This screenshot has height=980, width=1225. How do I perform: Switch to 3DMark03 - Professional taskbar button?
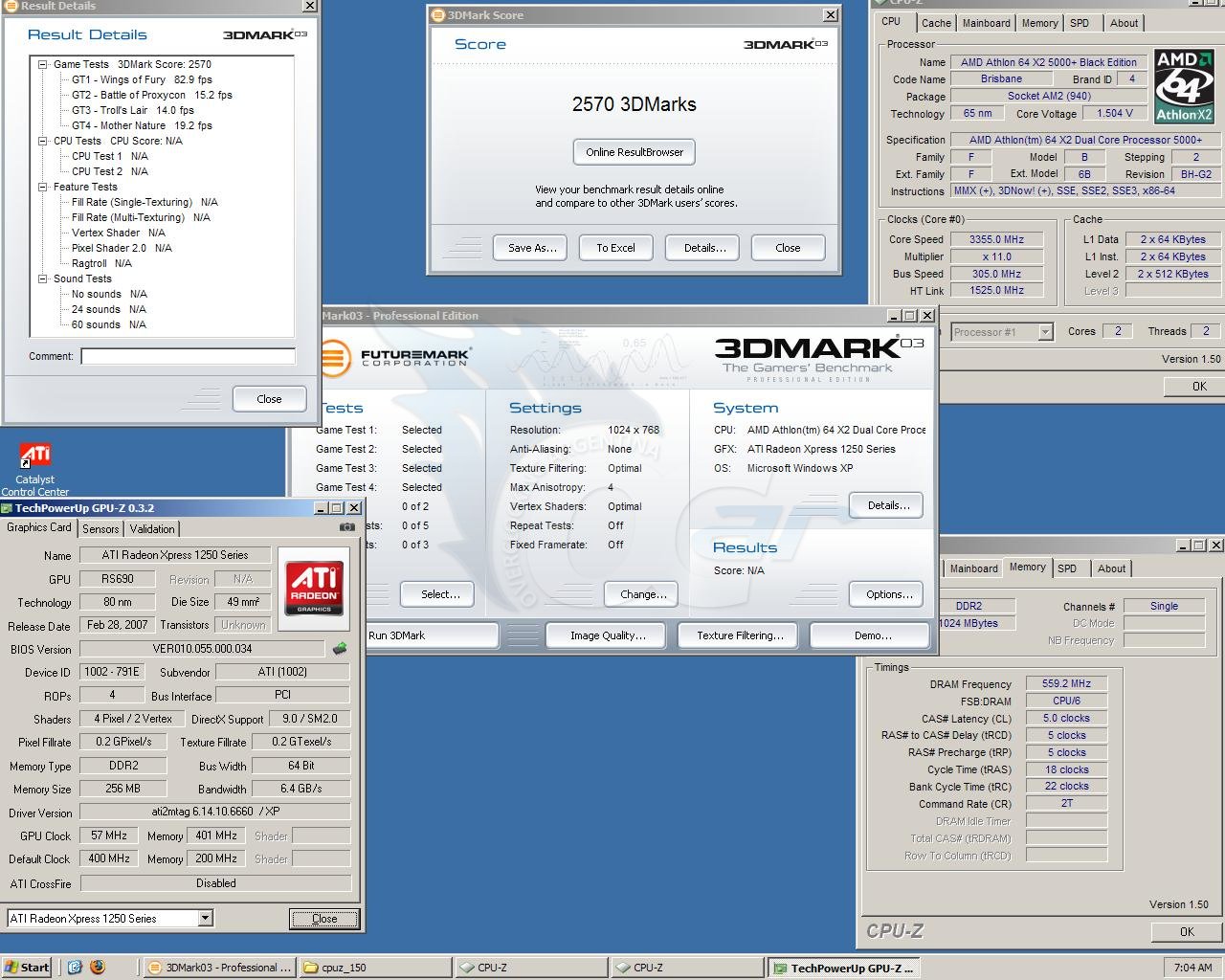(x=218, y=967)
